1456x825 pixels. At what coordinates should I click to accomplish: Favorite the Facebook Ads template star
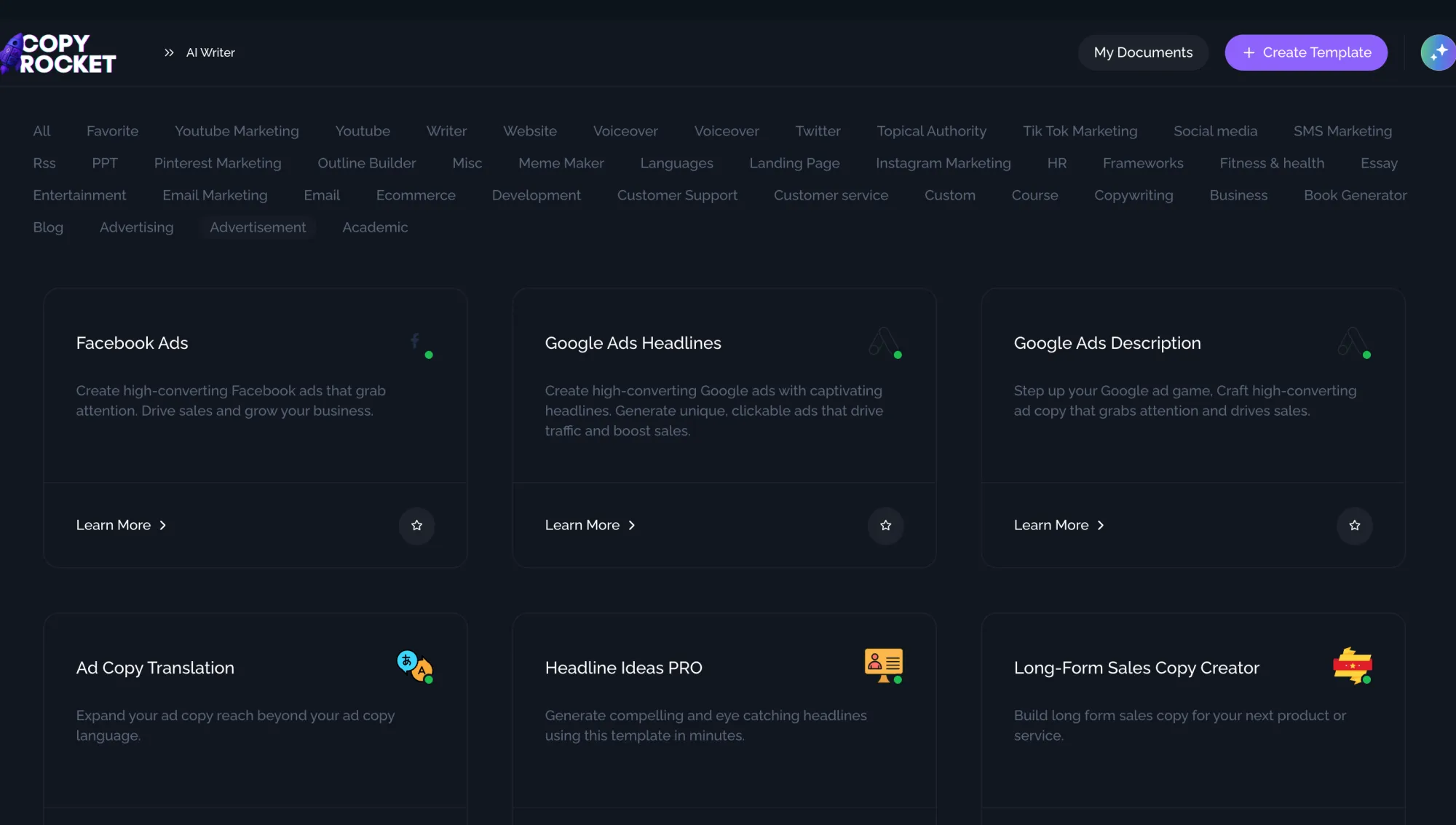[x=416, y=525]
